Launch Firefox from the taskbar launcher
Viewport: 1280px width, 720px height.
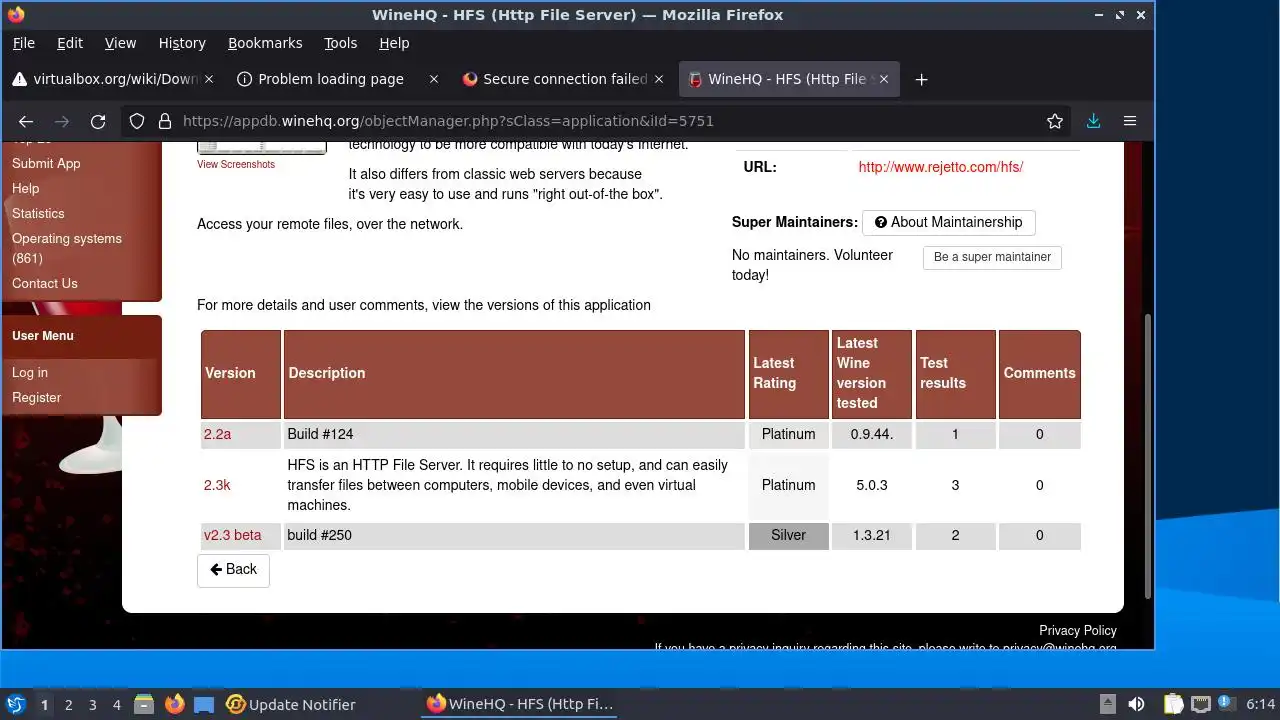pos(175,704)
